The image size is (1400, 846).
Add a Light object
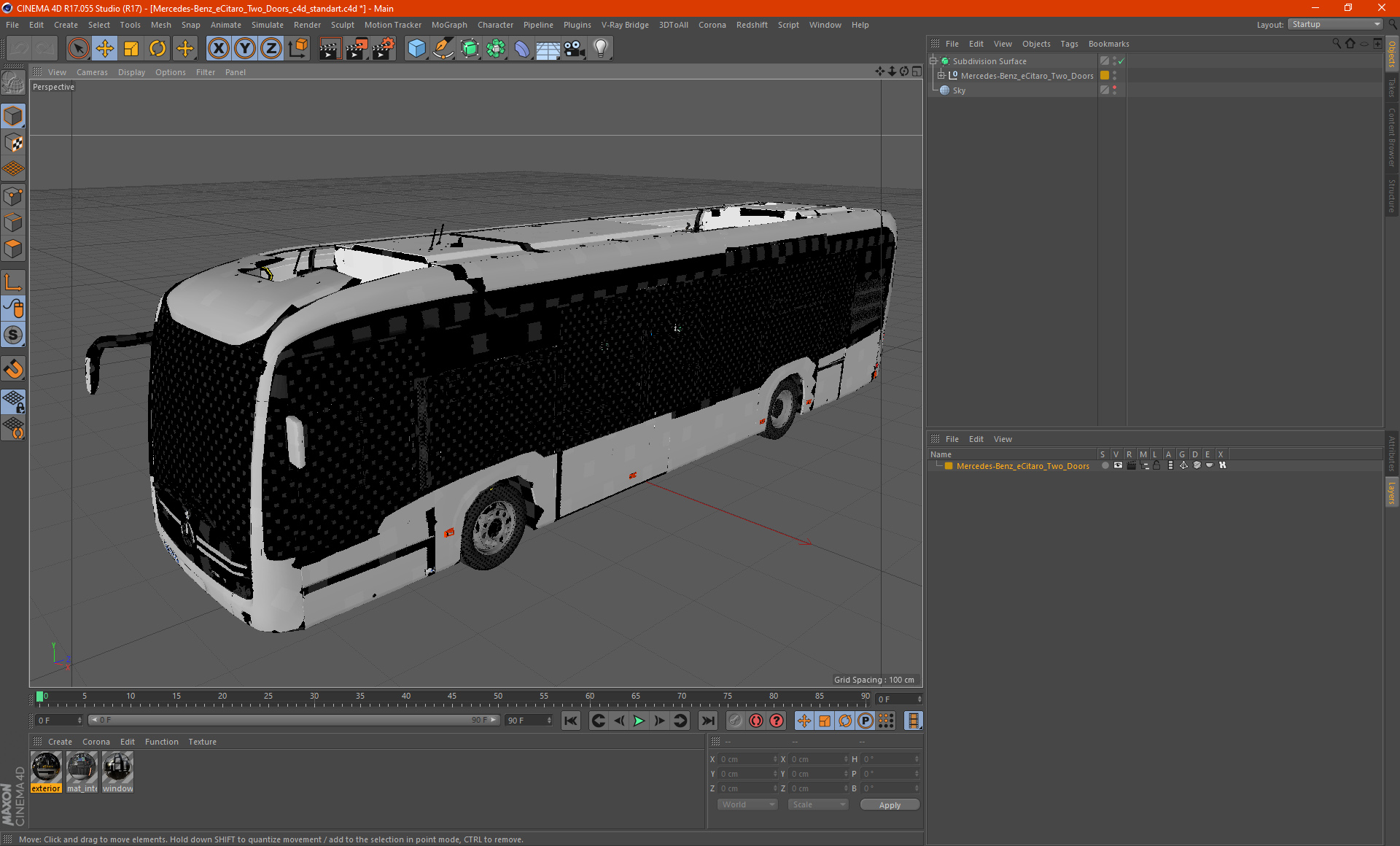pos(601,49)
